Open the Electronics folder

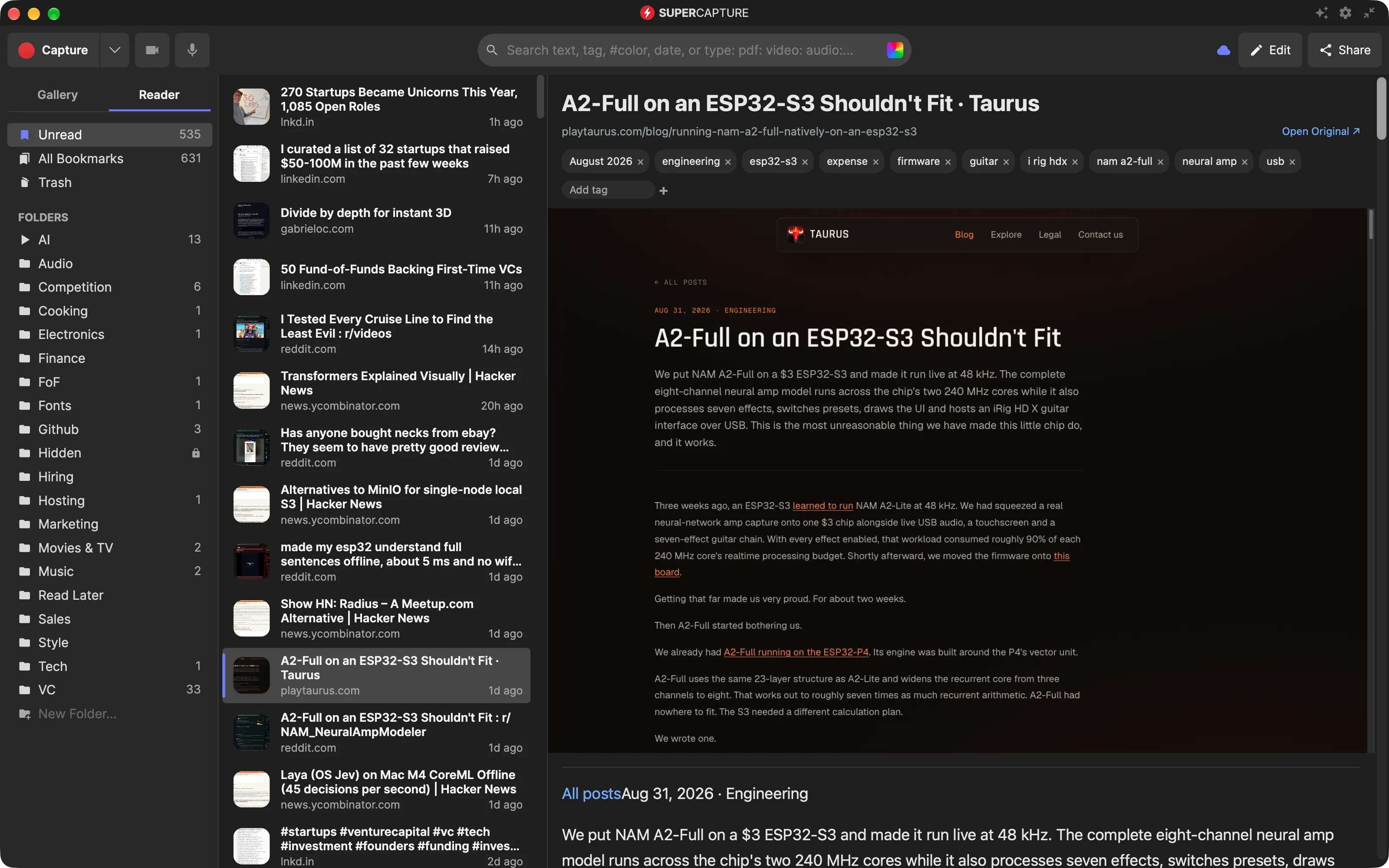110,334
